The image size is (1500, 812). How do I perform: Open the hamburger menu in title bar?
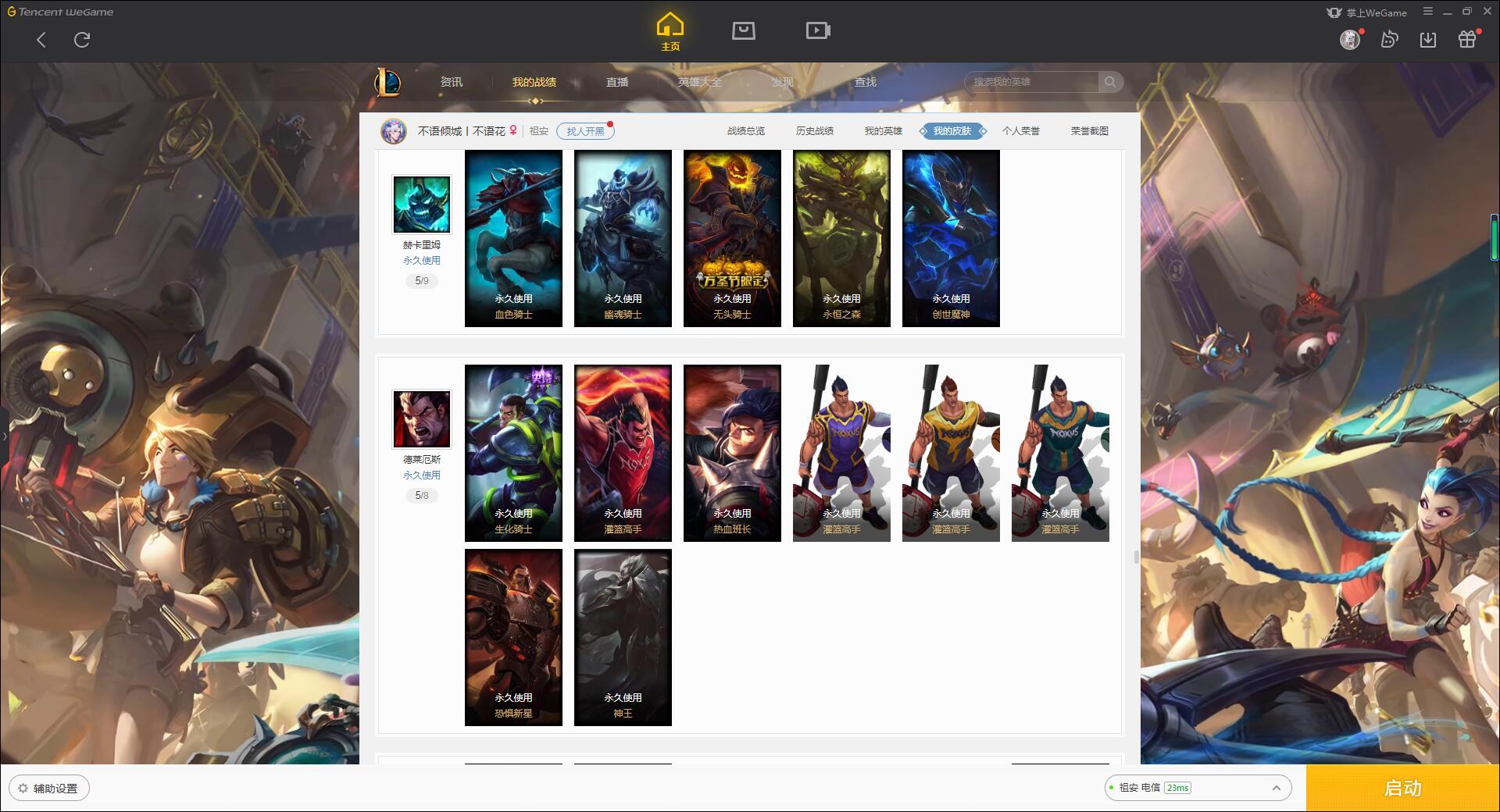[1428, 12]
